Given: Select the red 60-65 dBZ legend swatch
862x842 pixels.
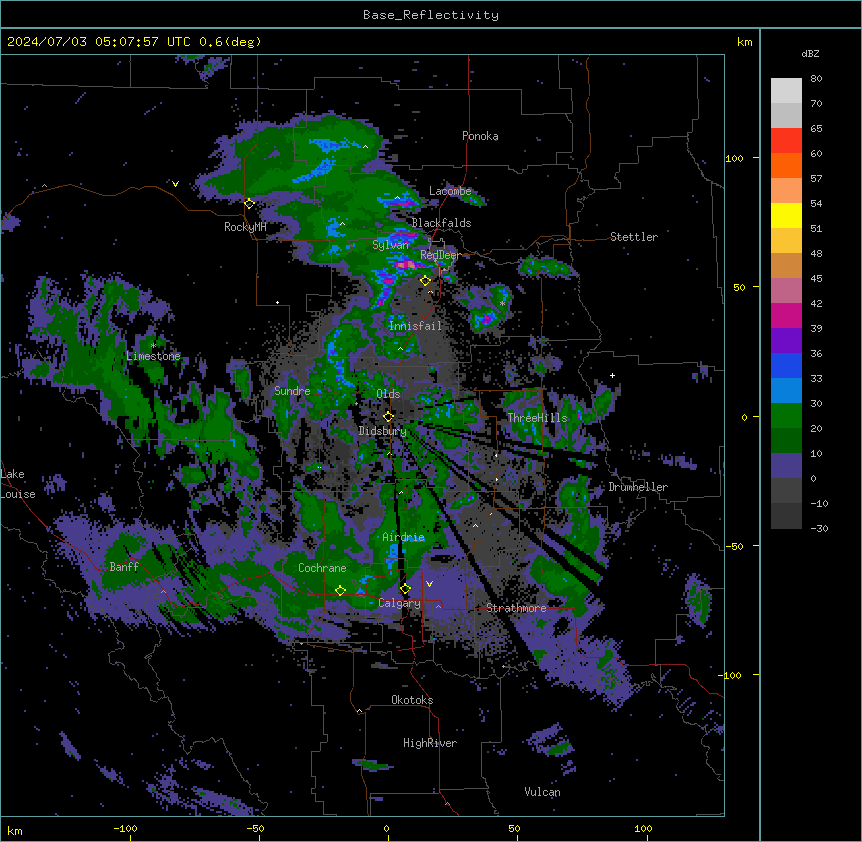Looking at the screenshot, I should pos(786,141).
